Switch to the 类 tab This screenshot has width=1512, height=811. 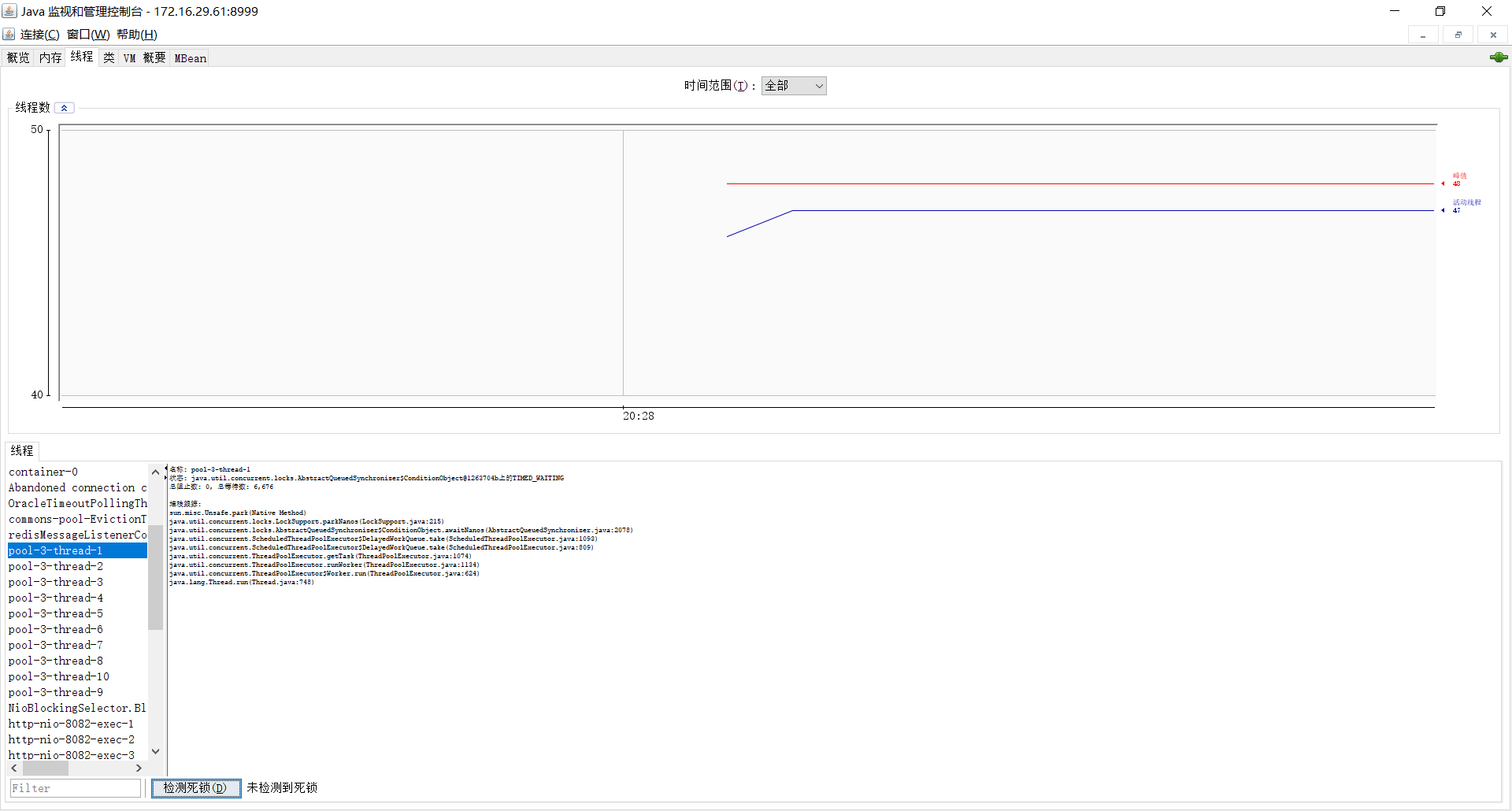[109, 58]
